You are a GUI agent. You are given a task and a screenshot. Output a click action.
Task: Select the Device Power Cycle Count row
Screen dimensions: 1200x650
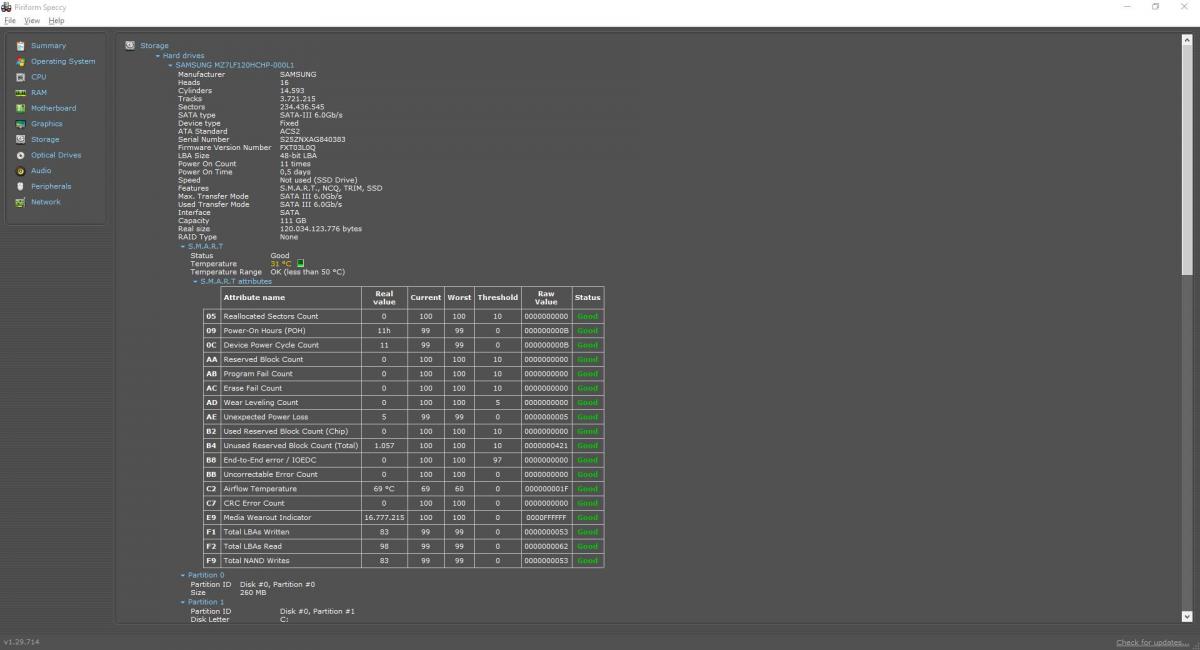(x=404, y=345)
